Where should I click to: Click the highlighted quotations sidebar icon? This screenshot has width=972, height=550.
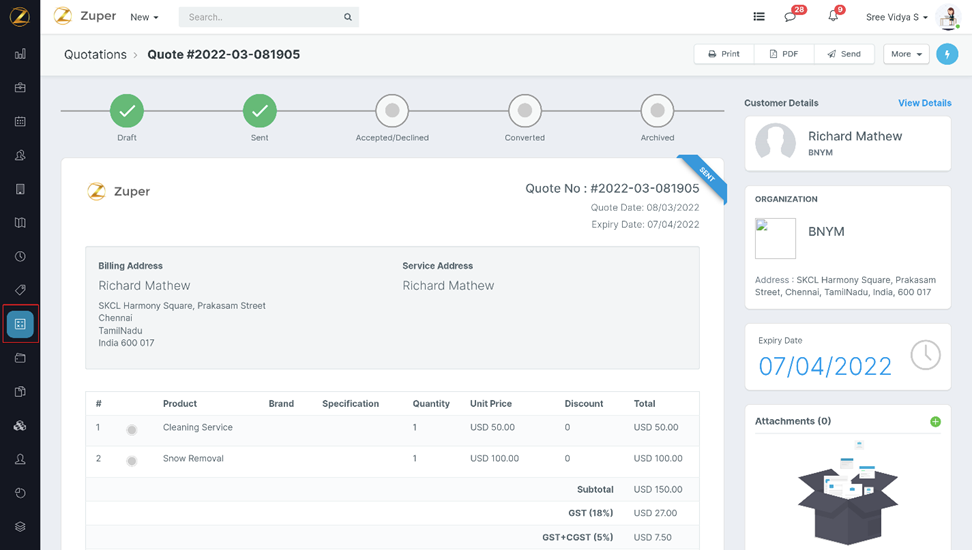click(20, 324)
